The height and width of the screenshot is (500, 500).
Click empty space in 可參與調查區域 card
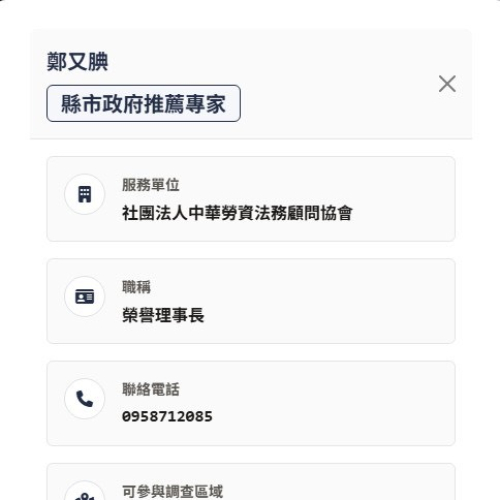point(333,487)
